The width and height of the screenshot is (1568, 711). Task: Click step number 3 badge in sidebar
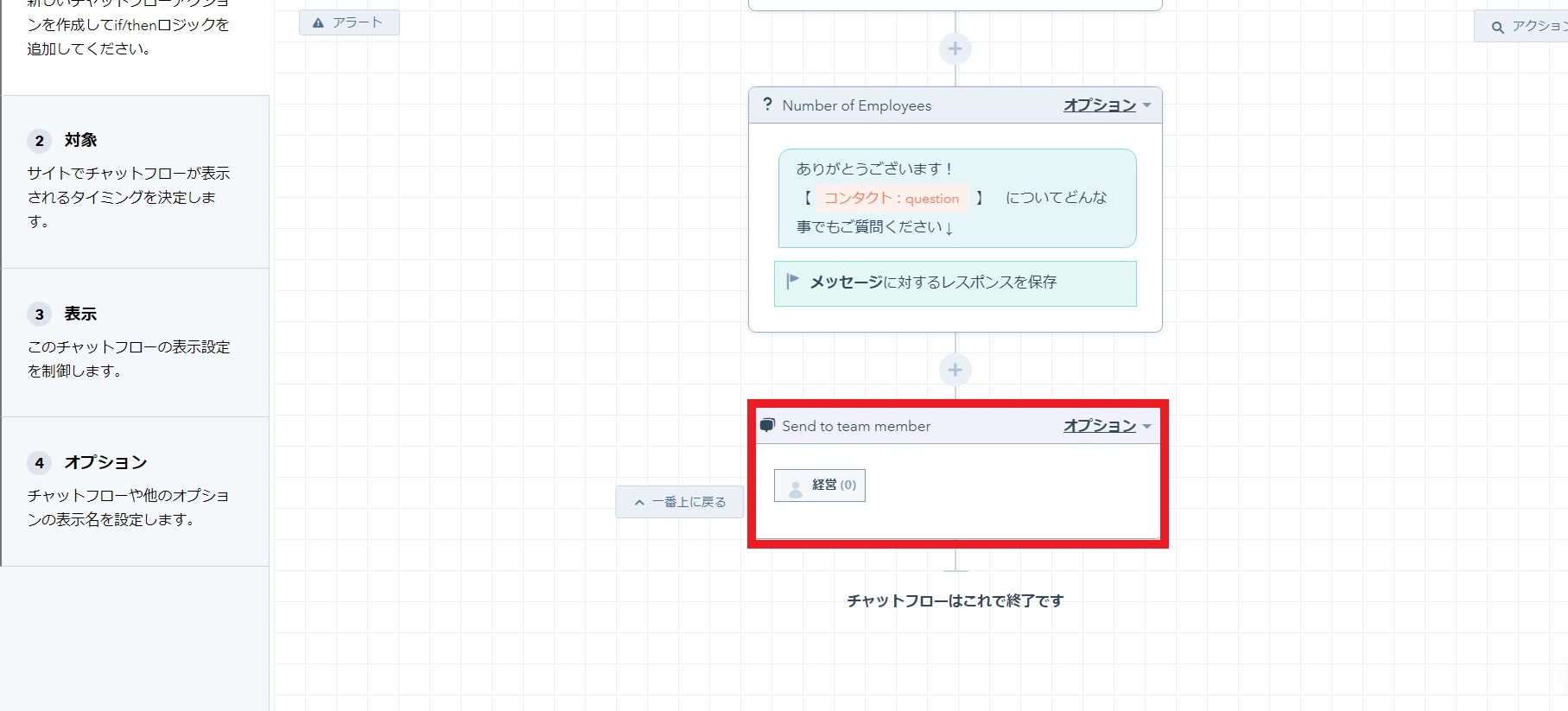(39, 314)
